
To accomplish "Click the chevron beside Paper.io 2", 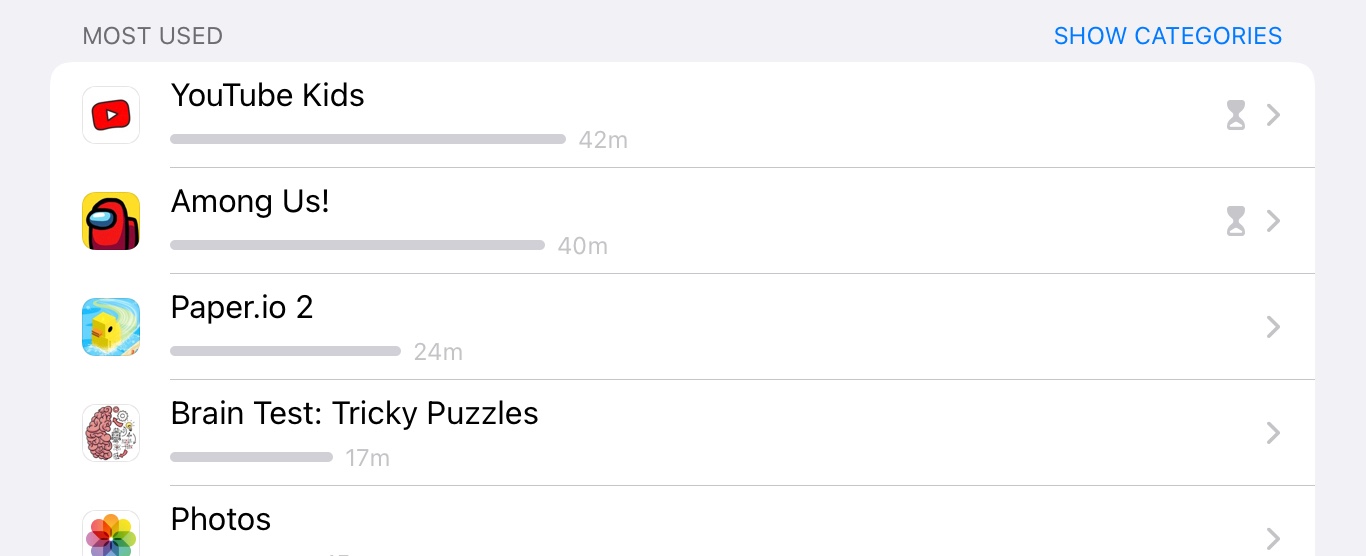I will (x=1273, y=327).
